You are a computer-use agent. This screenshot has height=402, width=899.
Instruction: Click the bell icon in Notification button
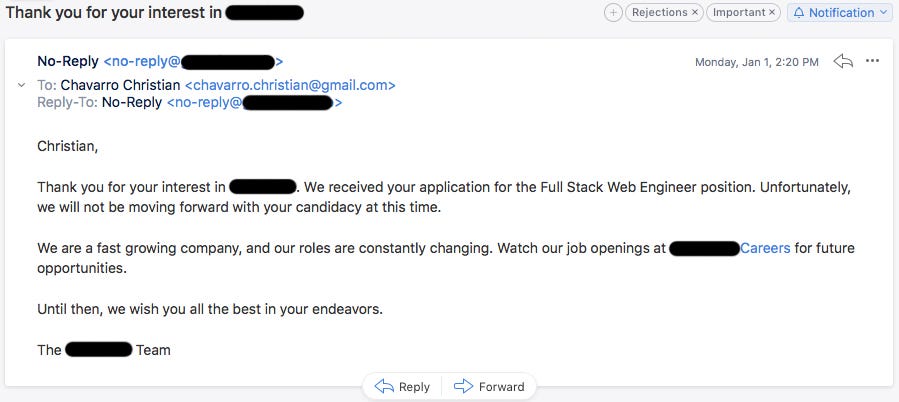[799, 13]
